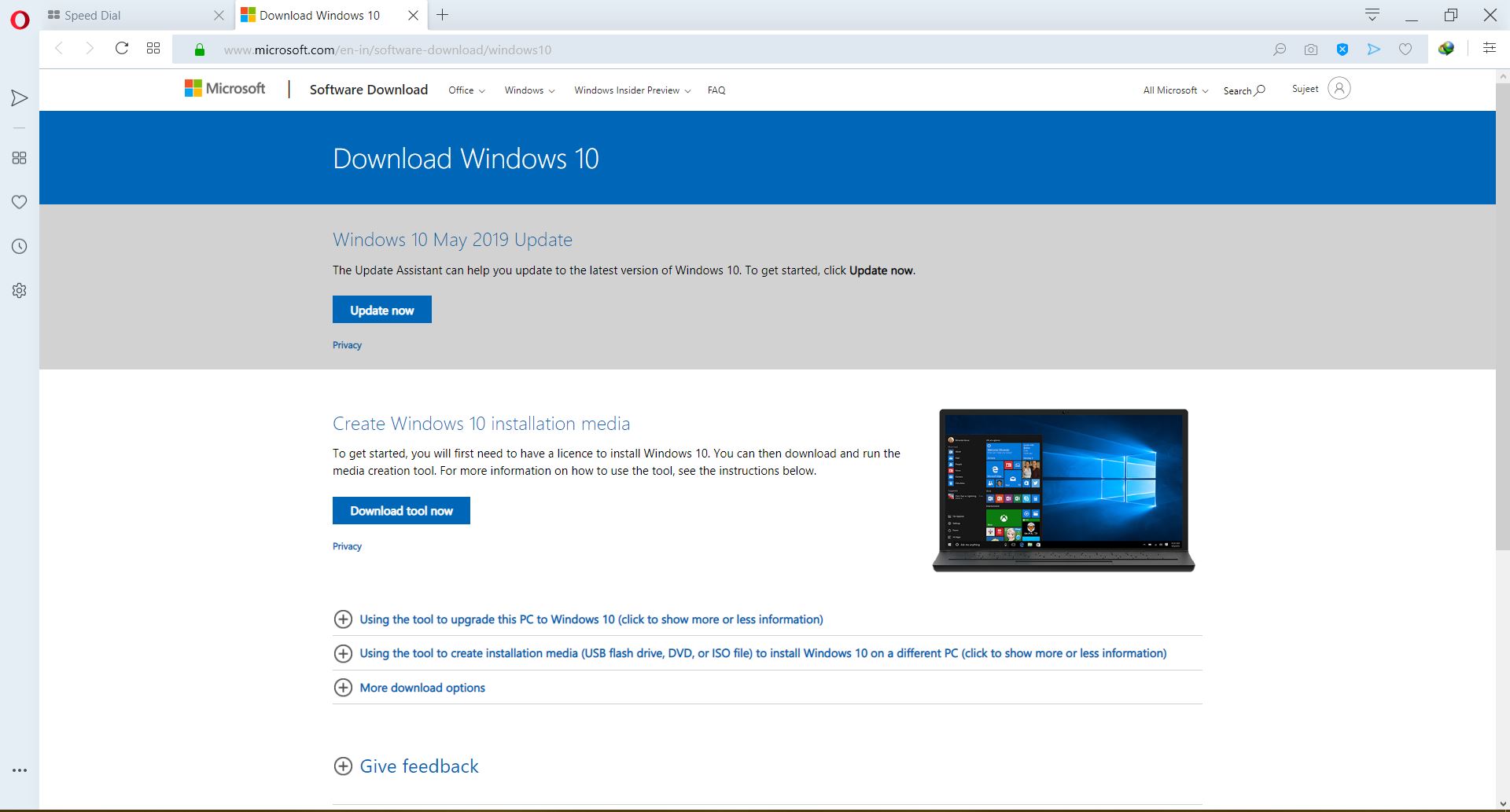1510x812 pixels.
Task: Open History from the sidebar clock icon
Action: tap(20, 246)
